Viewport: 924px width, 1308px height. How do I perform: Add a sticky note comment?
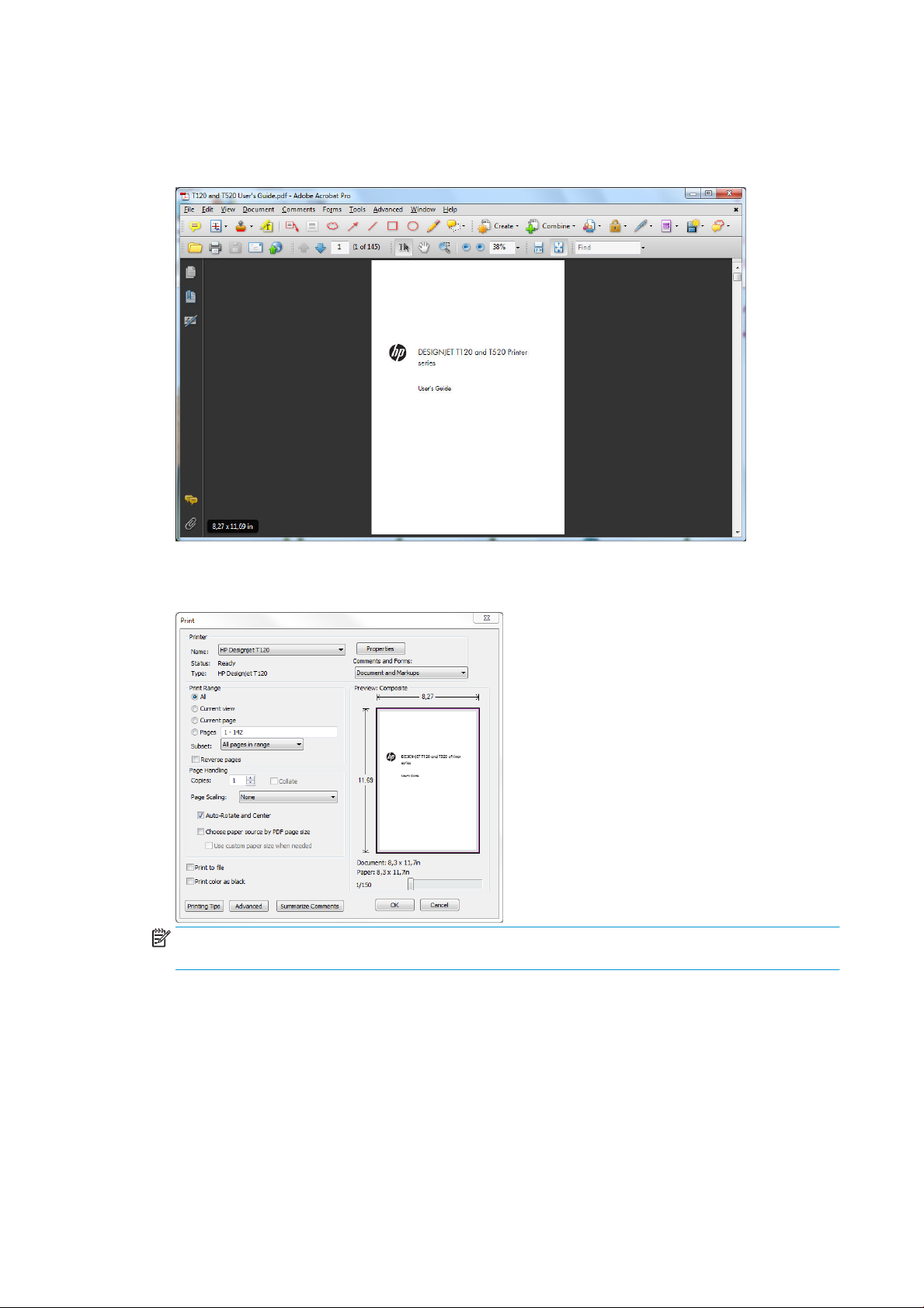(195, 227)
